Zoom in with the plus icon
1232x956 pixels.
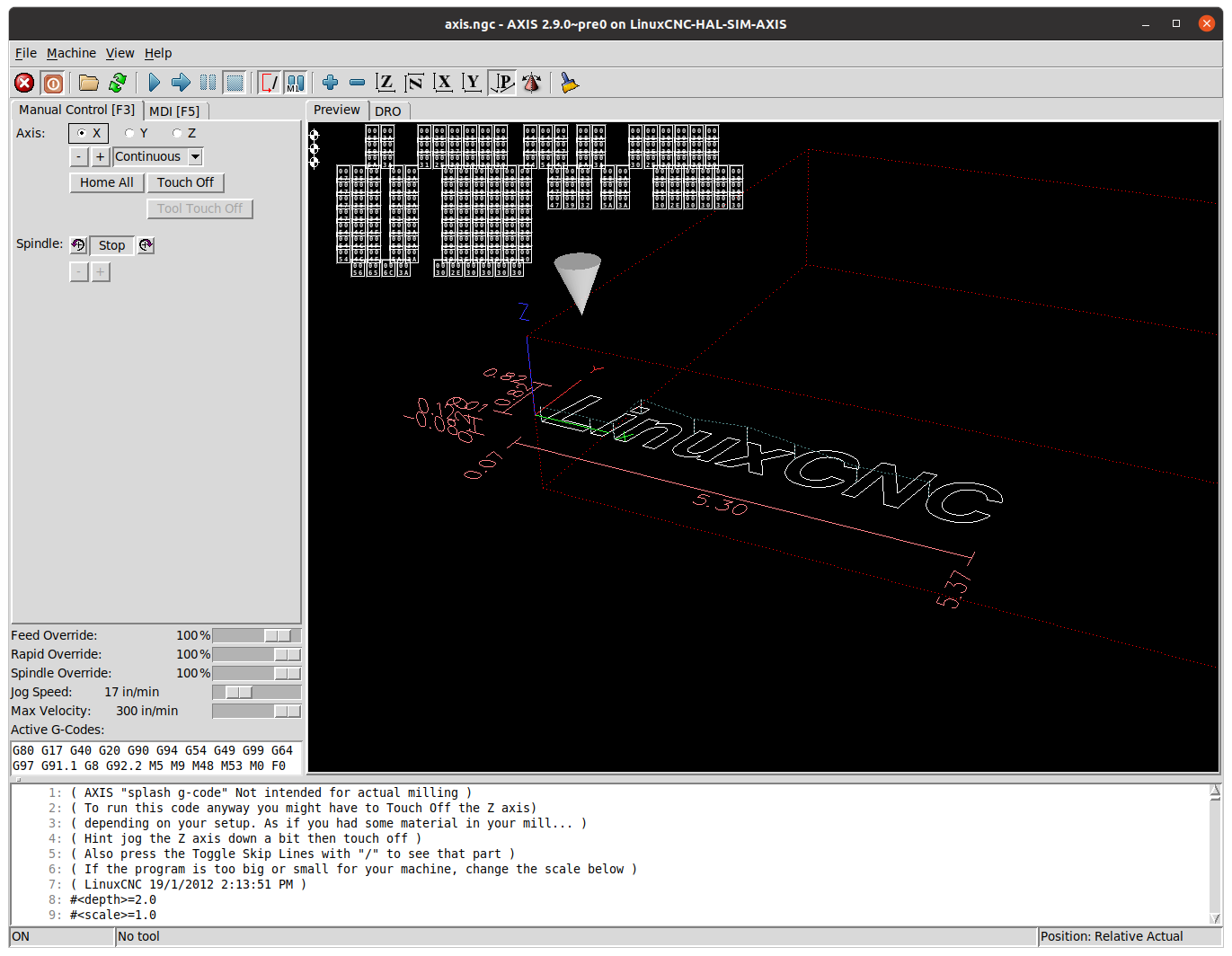coord(330,83)
